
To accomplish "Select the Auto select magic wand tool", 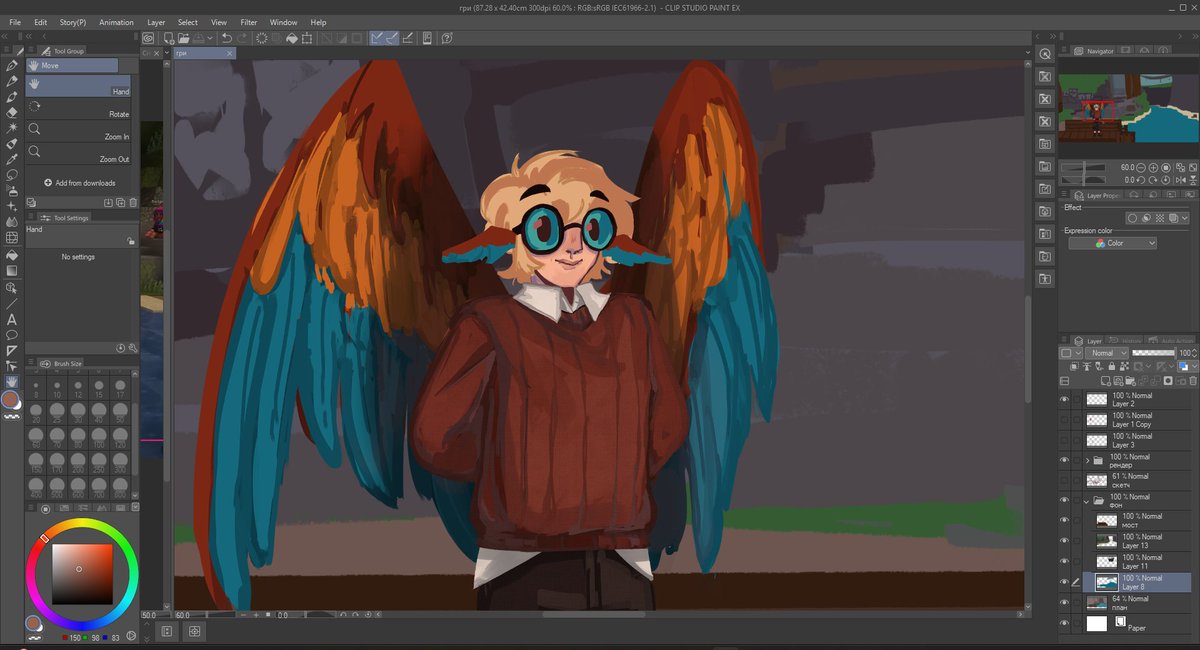I will click(x=12, y=128).
